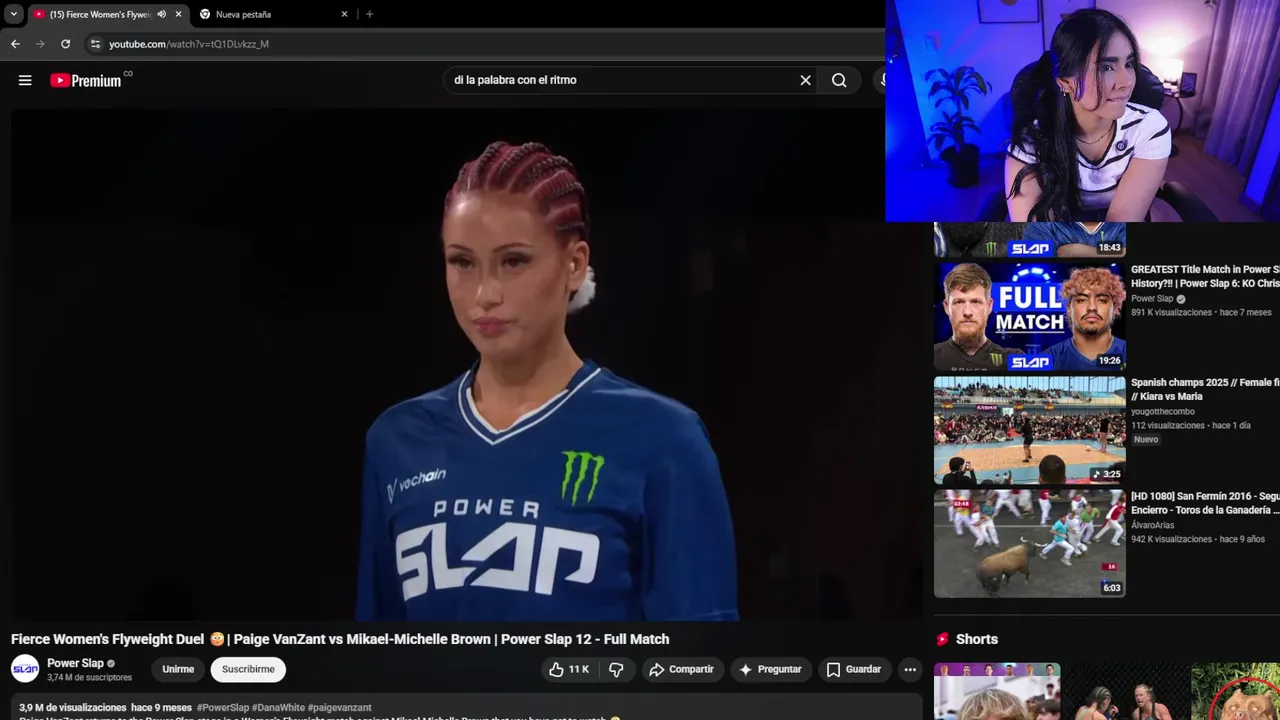The height and width of the screenshot is (720, 1280).
Task: Open the ÁlvaroArias channel name
Action: 1153,525
